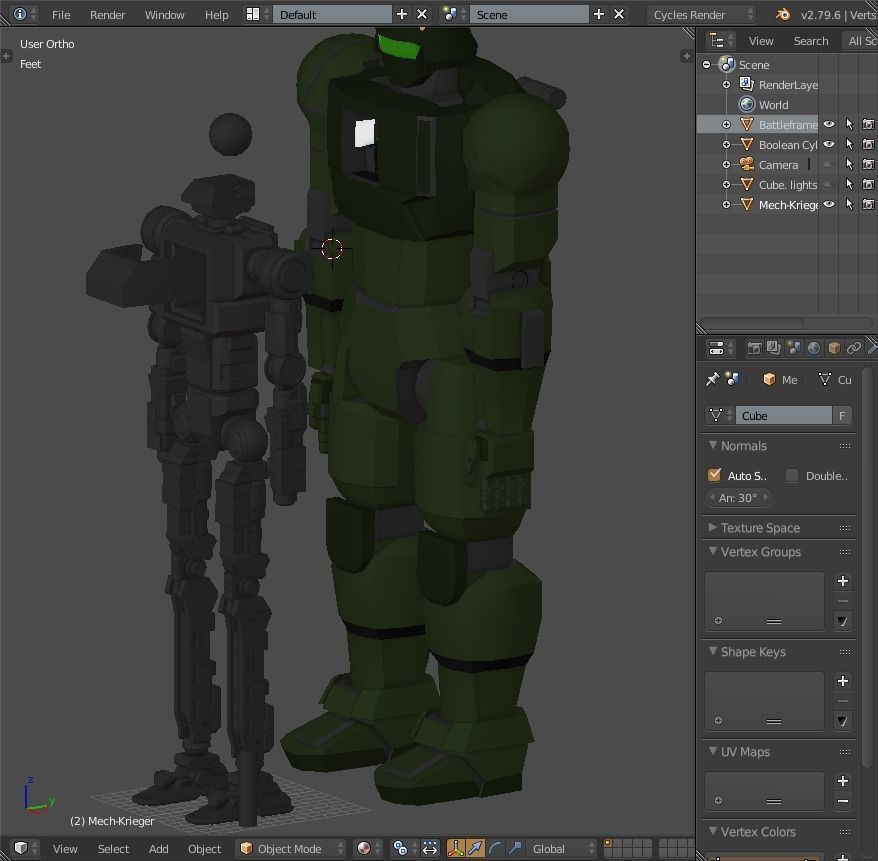
Task: Toggle the 3D manipulator widget icon
Action: coord(456,848)
